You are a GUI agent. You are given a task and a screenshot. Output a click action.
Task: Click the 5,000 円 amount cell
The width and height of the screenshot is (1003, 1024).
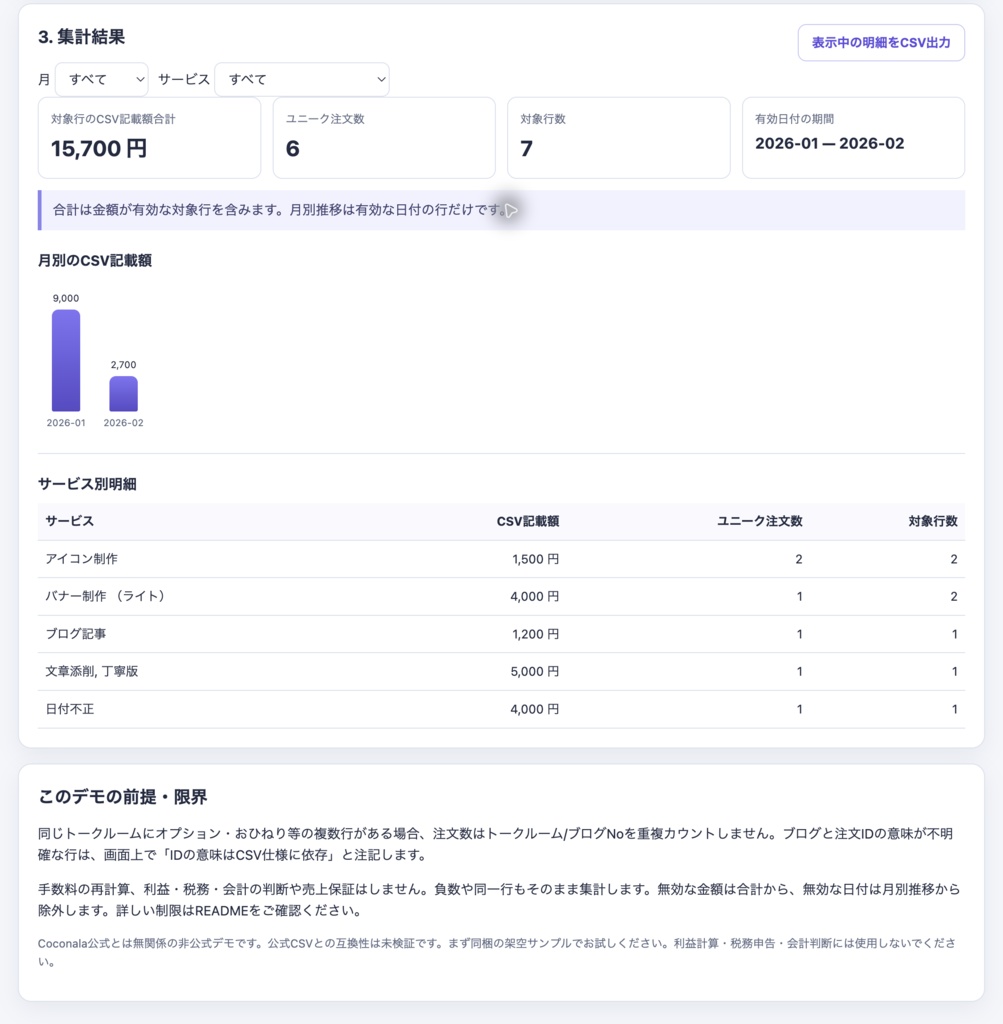click(x=535, y=671)
